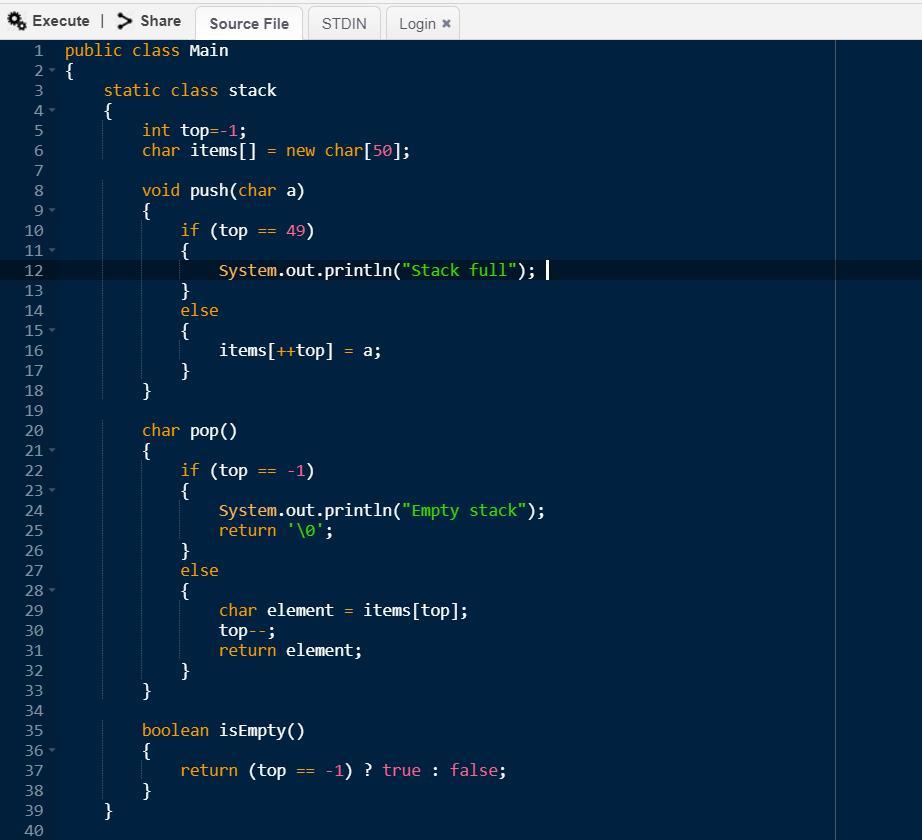This screenshot has width=922, height=840.
Task: Click the "else" keyword on line 14
Action: [x=199, y=310]
